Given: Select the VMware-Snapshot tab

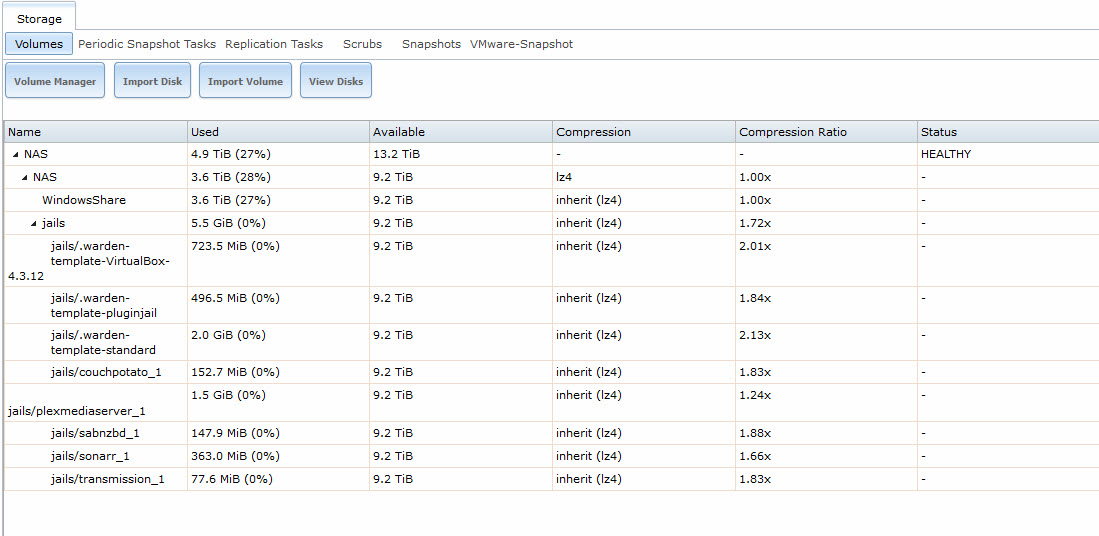Looking at the screenshot, I should [521, 44].
